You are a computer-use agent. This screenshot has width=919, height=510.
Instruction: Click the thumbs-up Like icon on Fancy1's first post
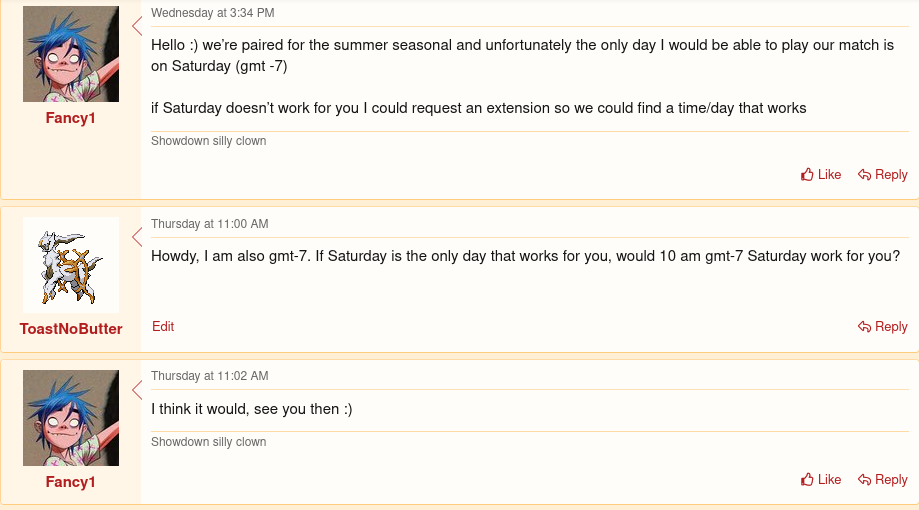pos(807,175)
